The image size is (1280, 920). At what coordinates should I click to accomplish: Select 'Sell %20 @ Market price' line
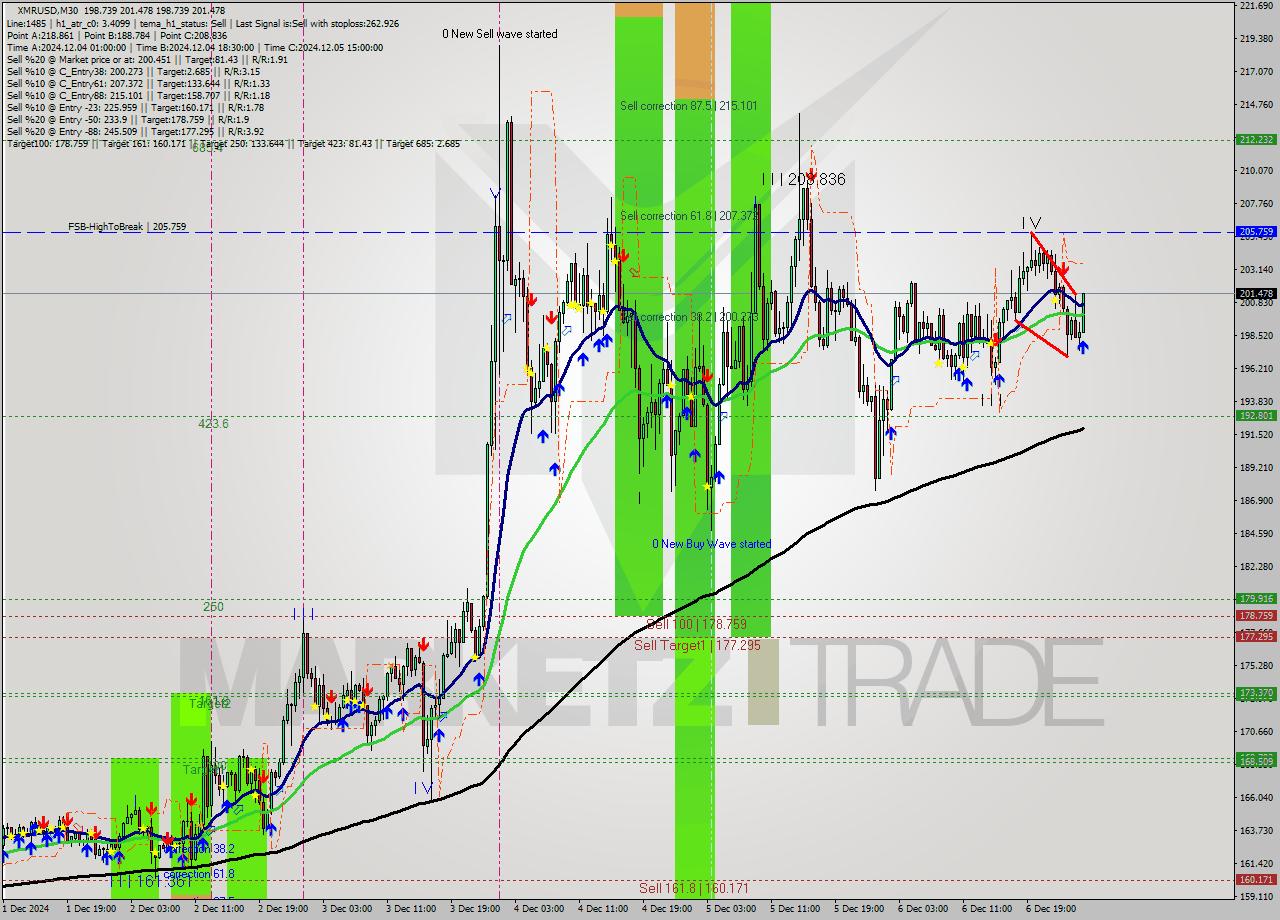[x=147, y=59]
